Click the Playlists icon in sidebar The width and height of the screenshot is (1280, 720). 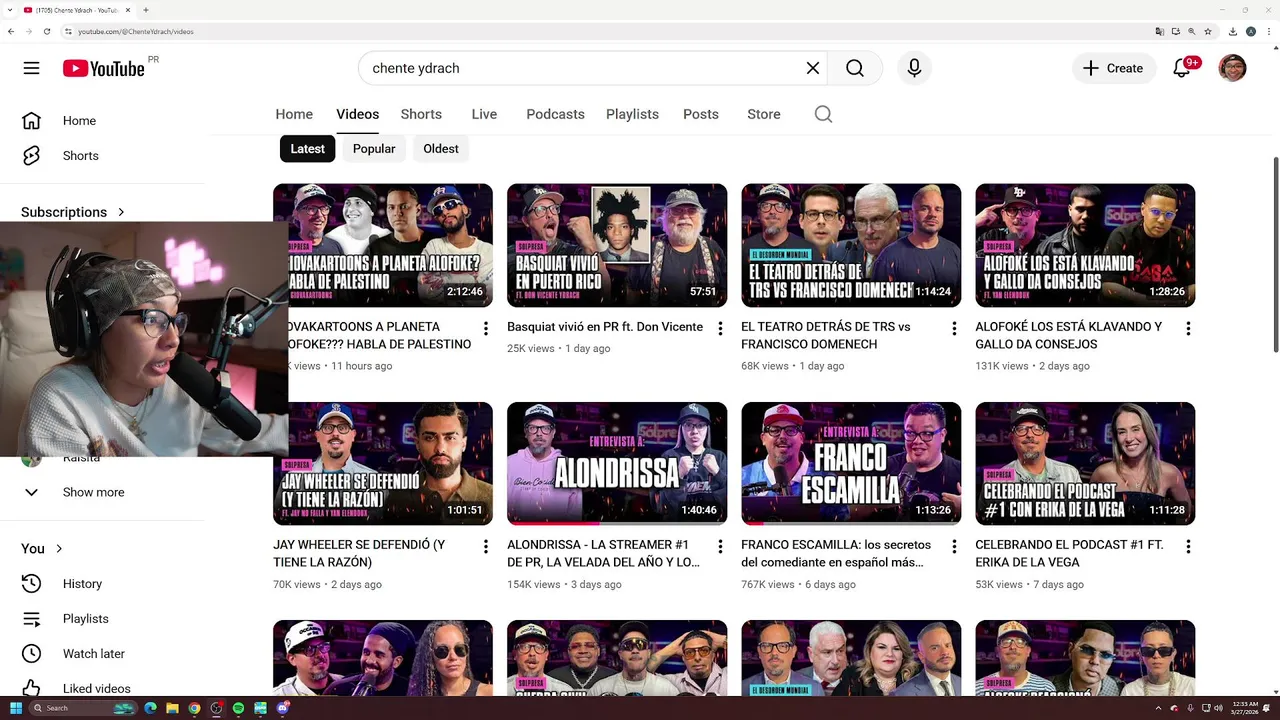32,619
